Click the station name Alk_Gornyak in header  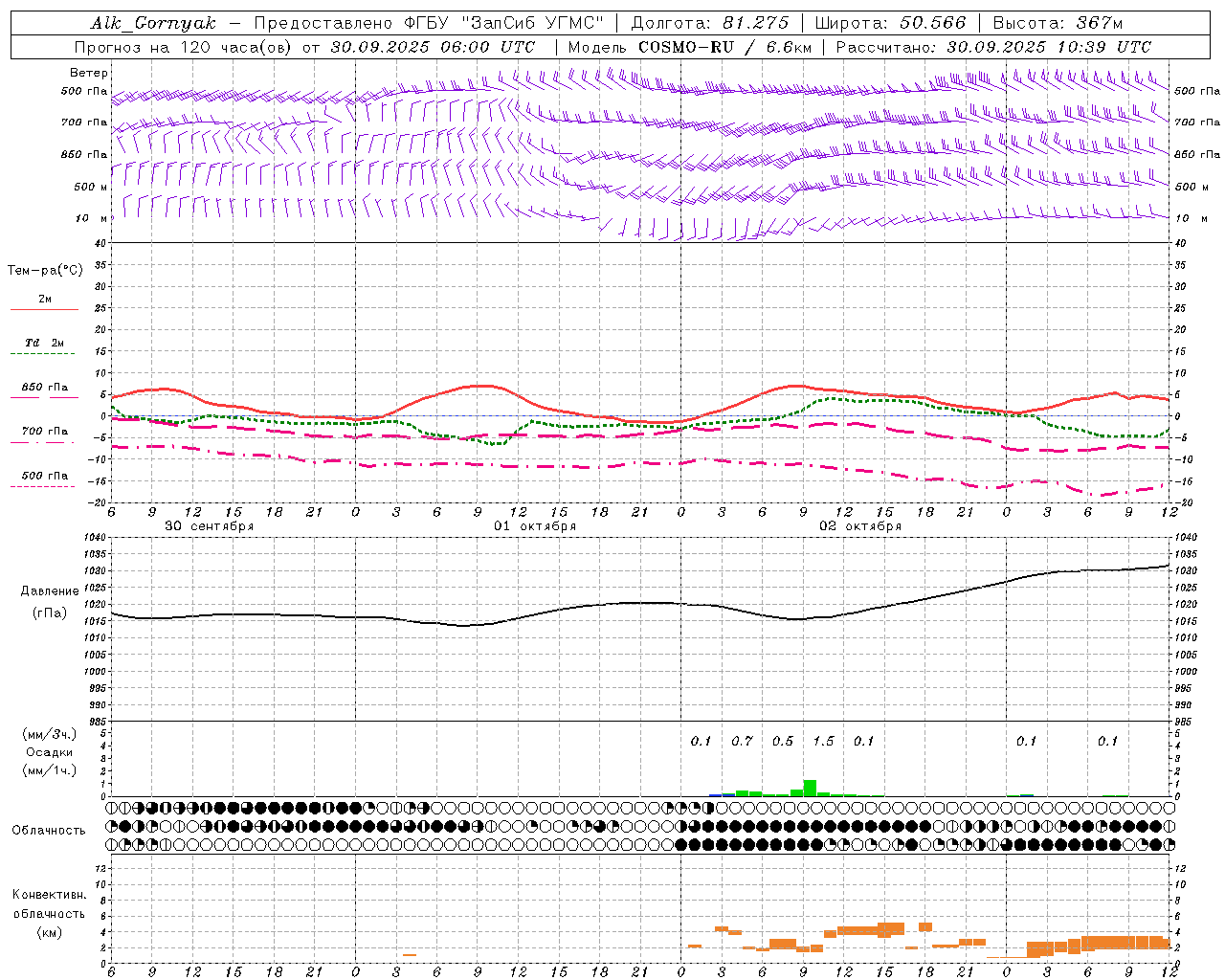153,23
